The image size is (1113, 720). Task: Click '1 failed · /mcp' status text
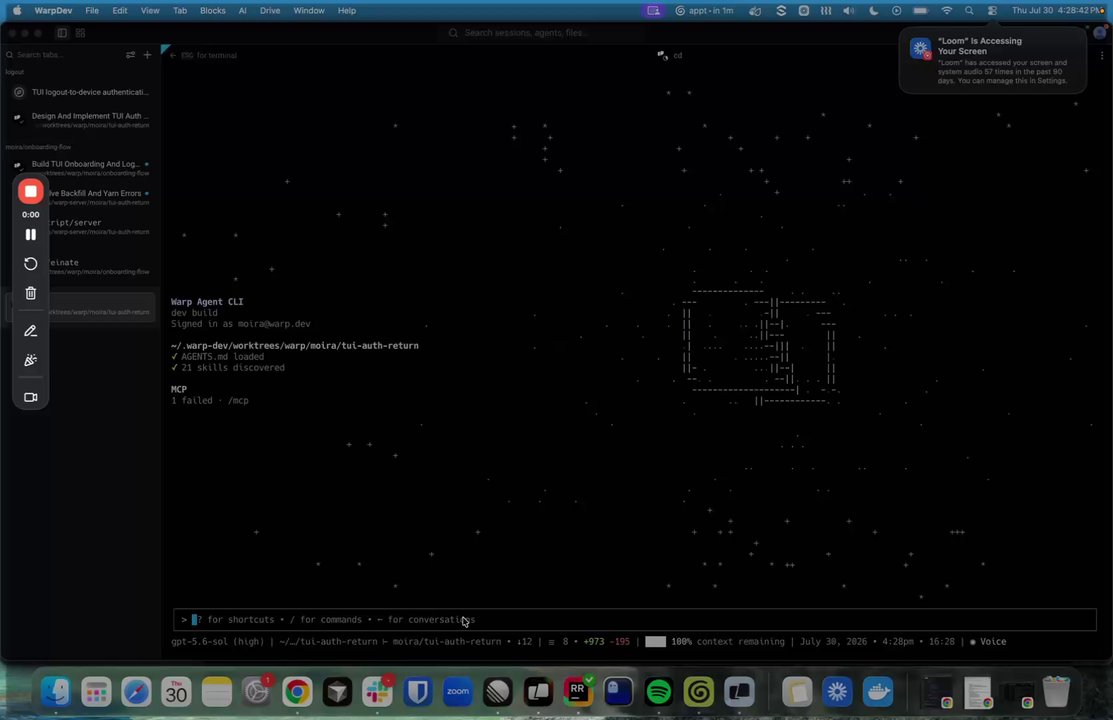coord(209,400)
